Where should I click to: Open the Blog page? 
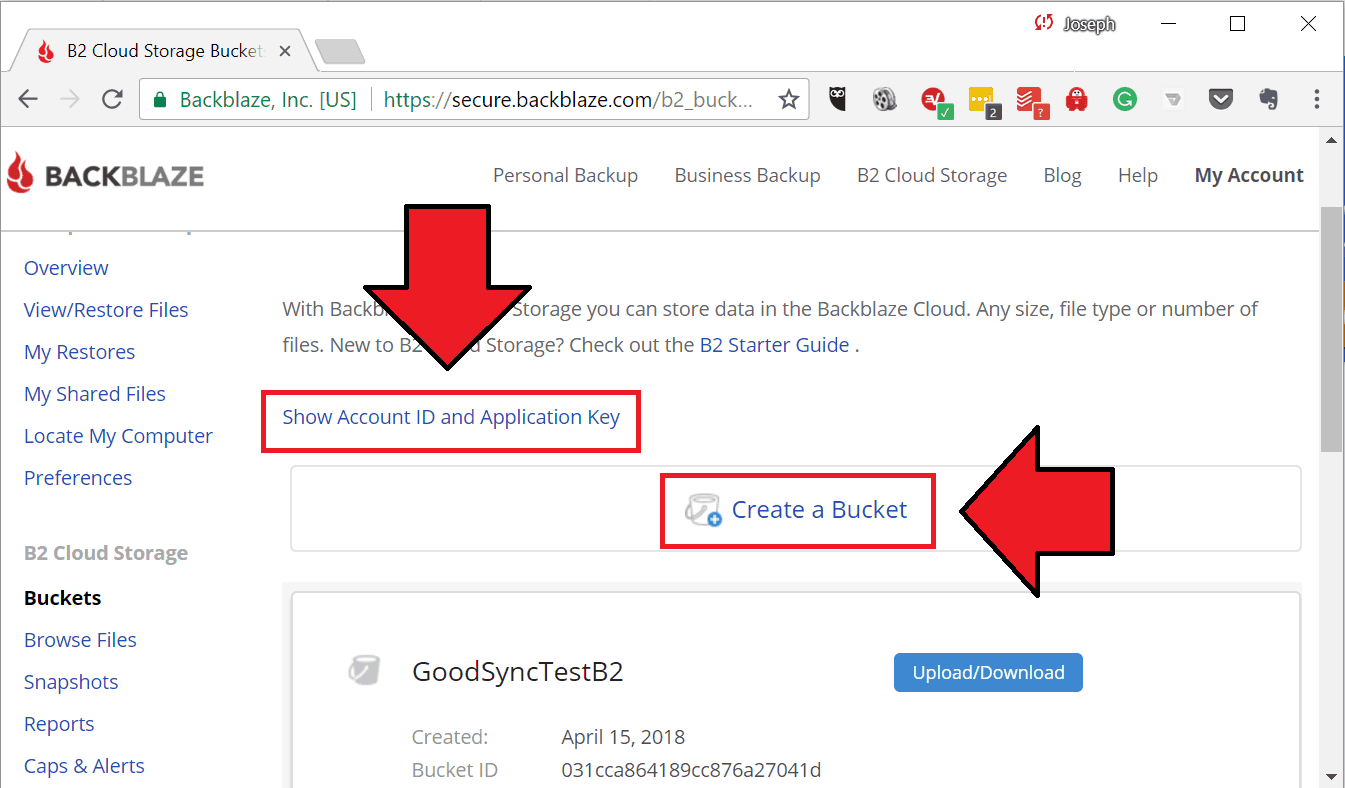[x=1062, y=175]
